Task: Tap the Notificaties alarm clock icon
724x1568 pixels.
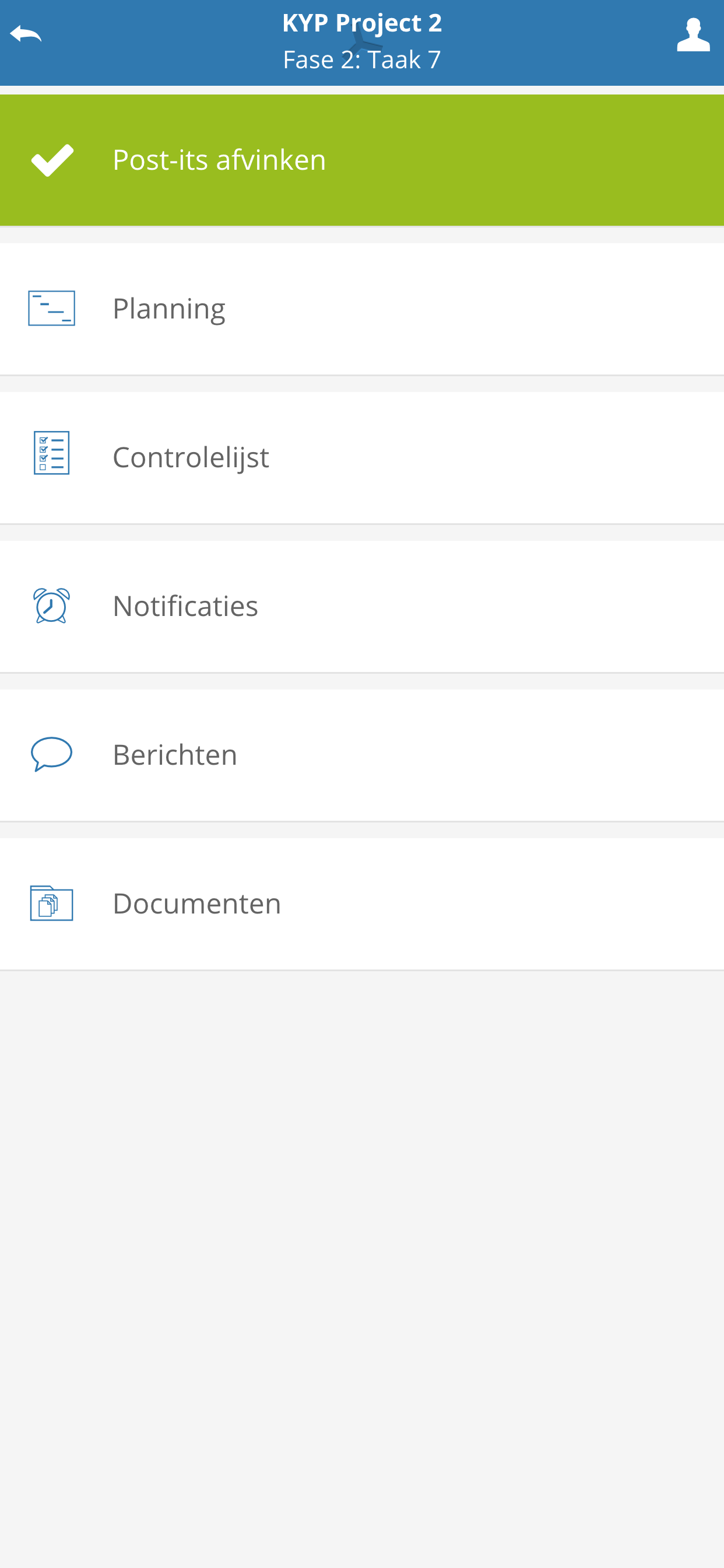Action: coord(52,605)
